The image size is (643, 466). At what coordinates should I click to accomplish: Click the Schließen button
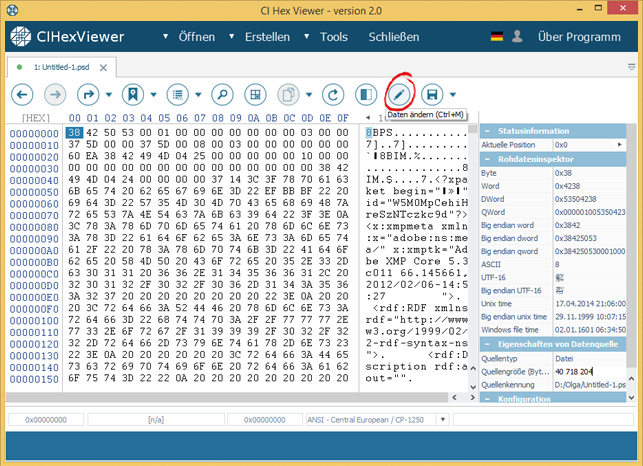393,38
